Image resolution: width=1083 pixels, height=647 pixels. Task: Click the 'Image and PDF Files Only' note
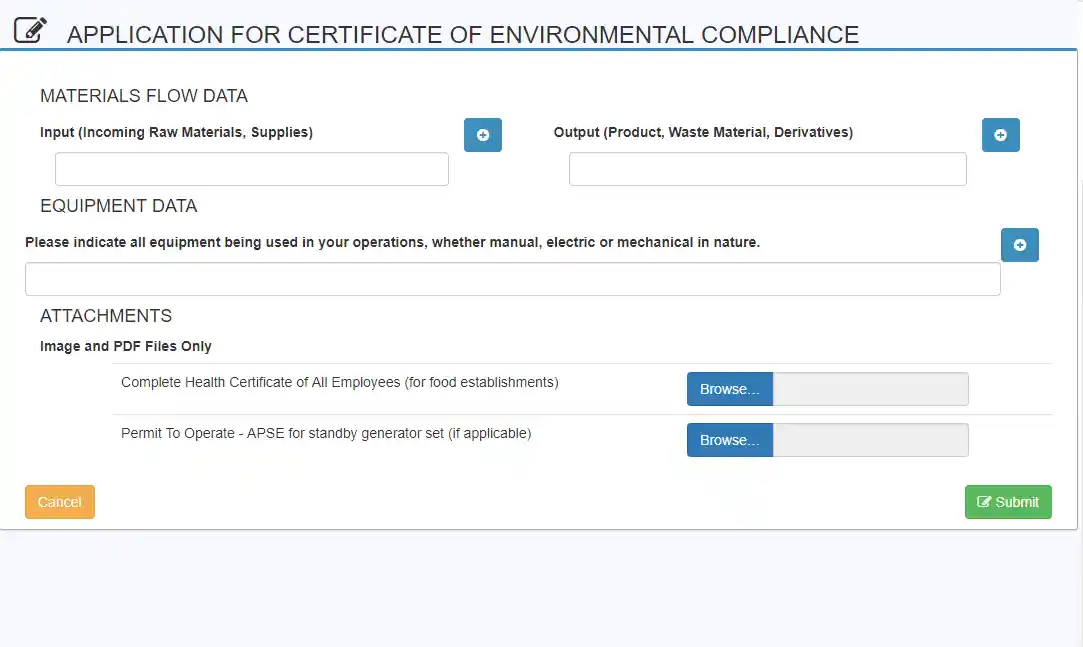126,346
